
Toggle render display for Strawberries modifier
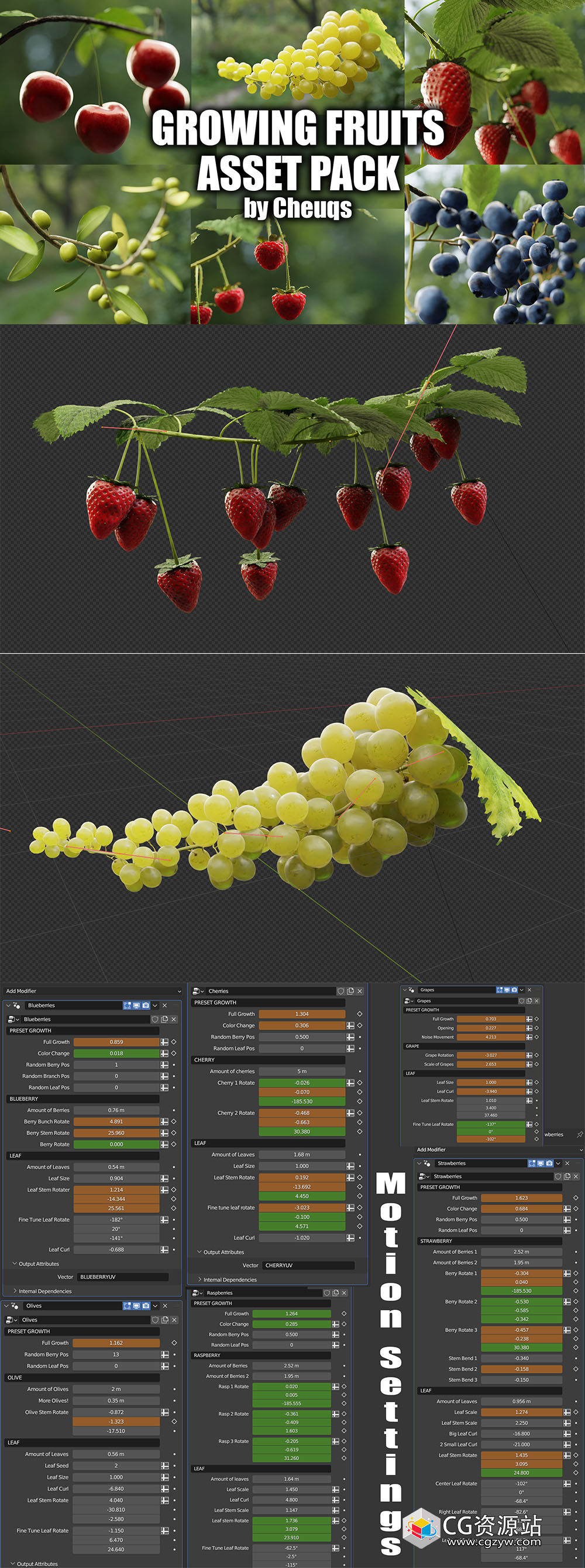click(550, 1163)
